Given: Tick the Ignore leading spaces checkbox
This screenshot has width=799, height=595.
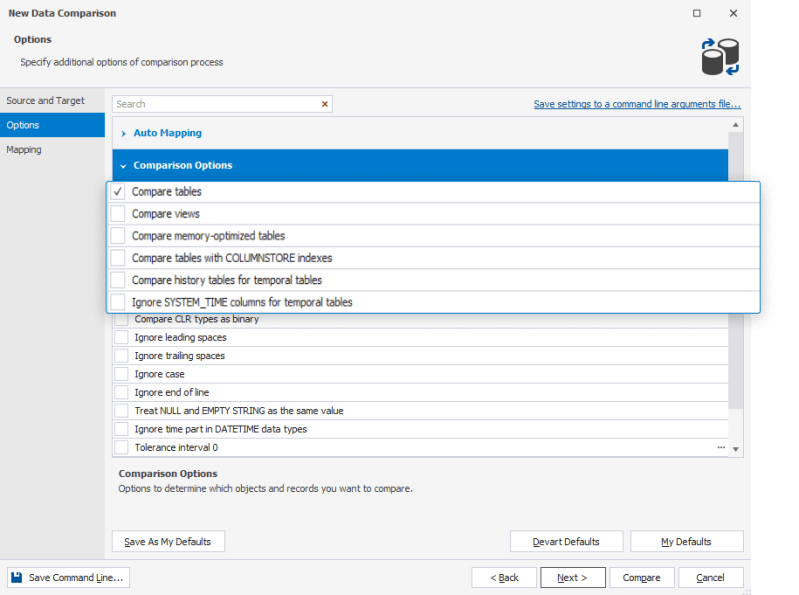Looking at the screenshot, I should click(121, 337).
